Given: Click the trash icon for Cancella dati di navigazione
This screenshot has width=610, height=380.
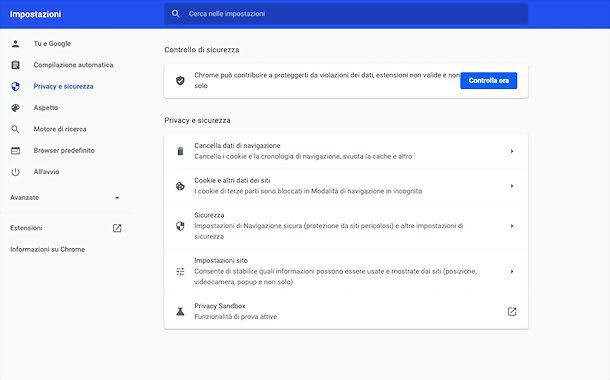Looking at the screenshot, I should (x=180, y=151).
